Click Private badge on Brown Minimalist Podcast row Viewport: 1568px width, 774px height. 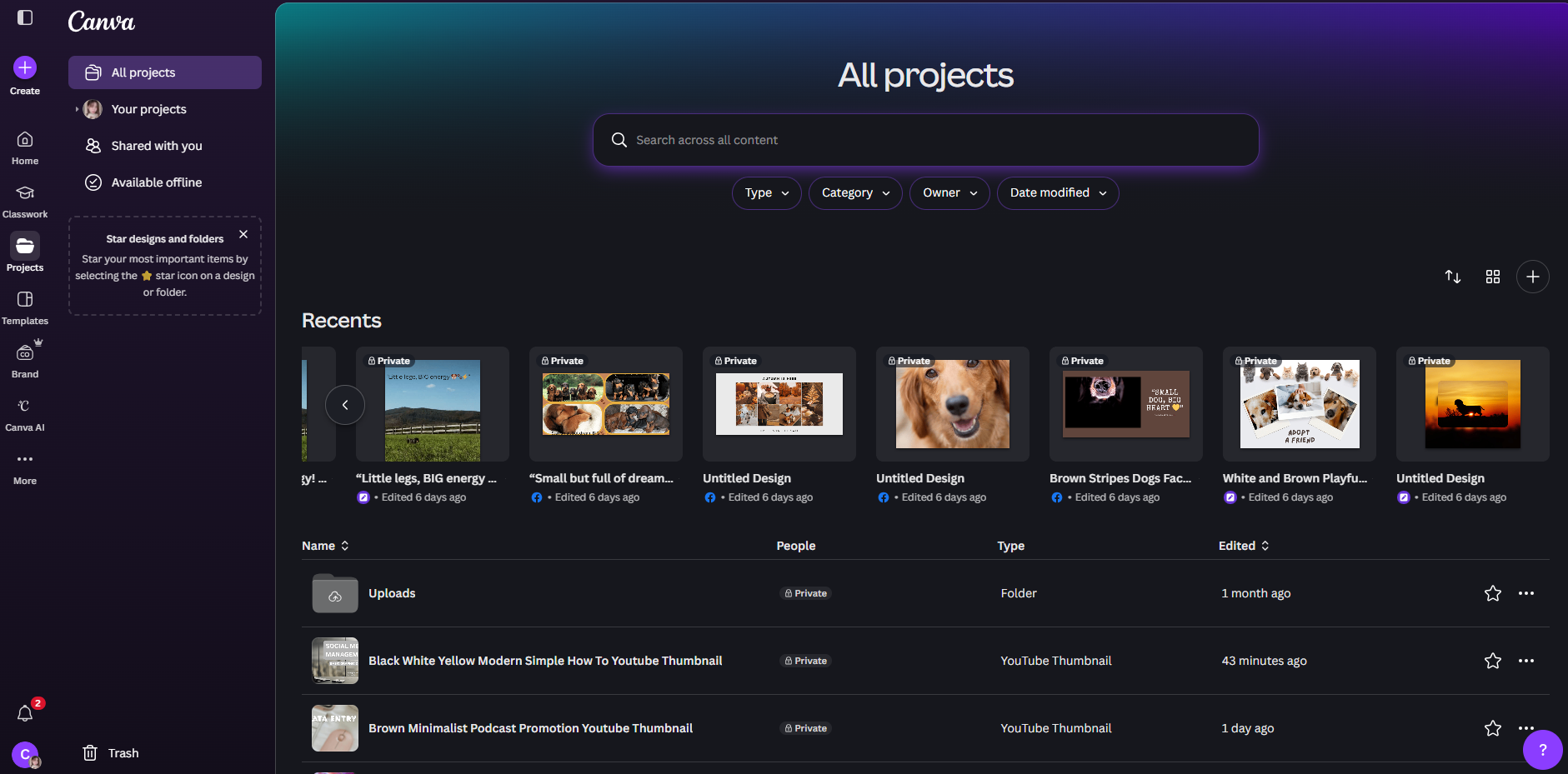coord(806,728)
